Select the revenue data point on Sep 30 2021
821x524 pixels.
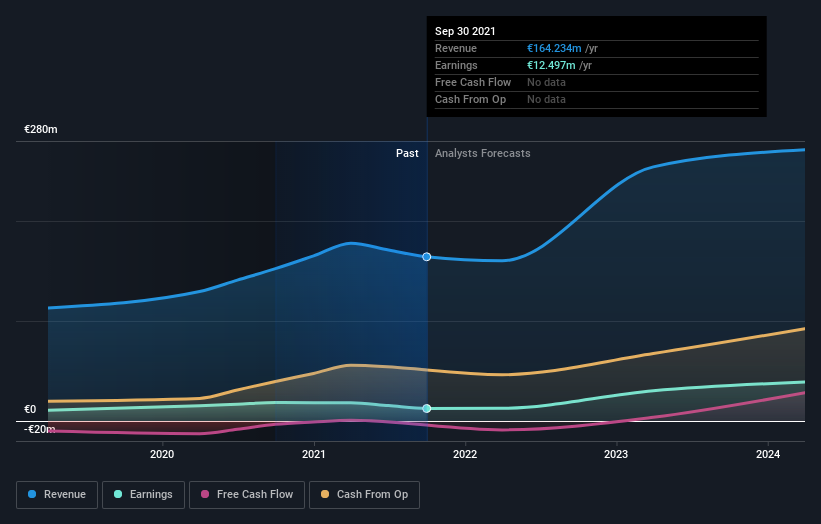coord(427,257)
